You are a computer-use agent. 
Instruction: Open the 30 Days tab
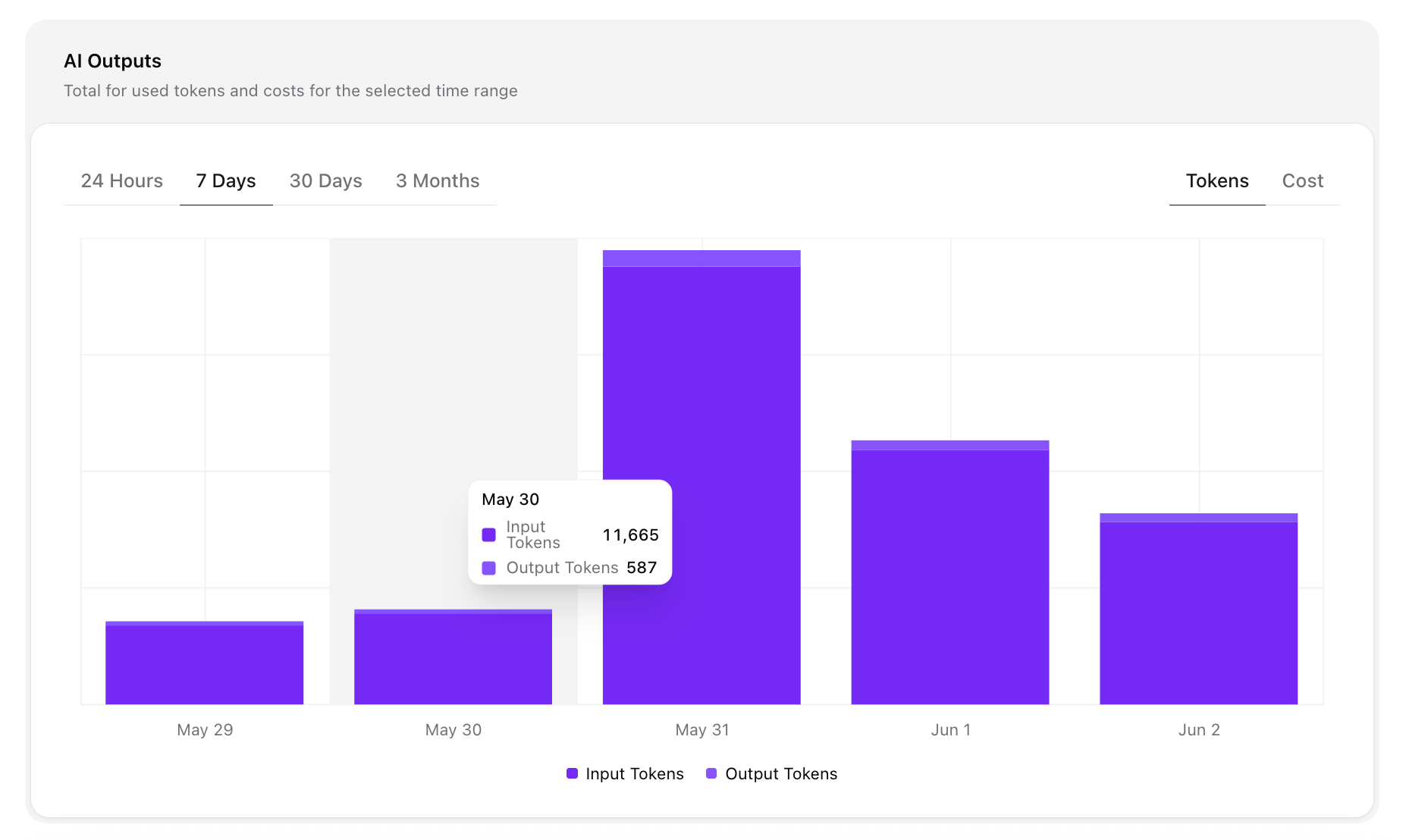(x=325, y=181)
